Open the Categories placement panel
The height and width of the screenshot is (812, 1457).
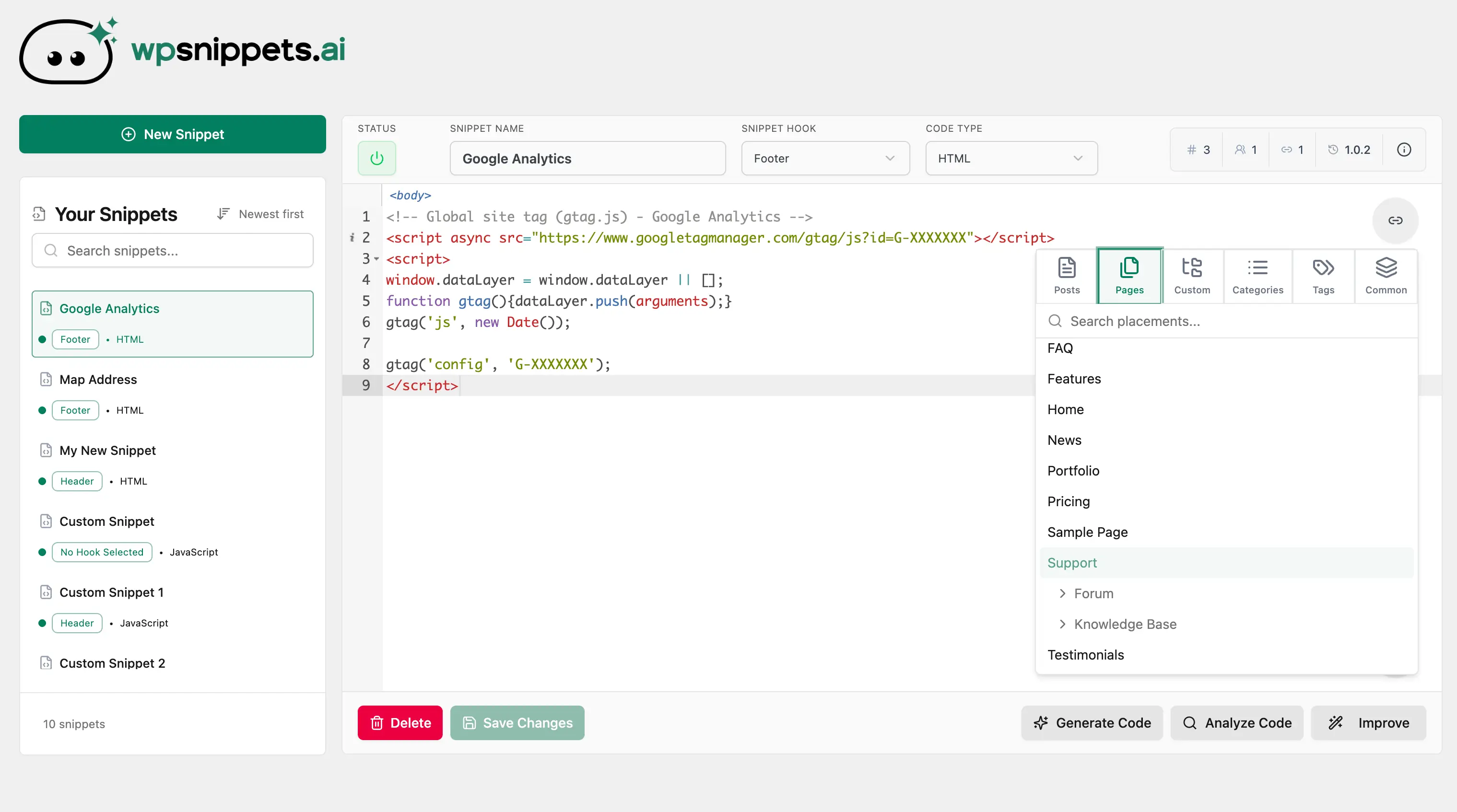coord(1258,275)
